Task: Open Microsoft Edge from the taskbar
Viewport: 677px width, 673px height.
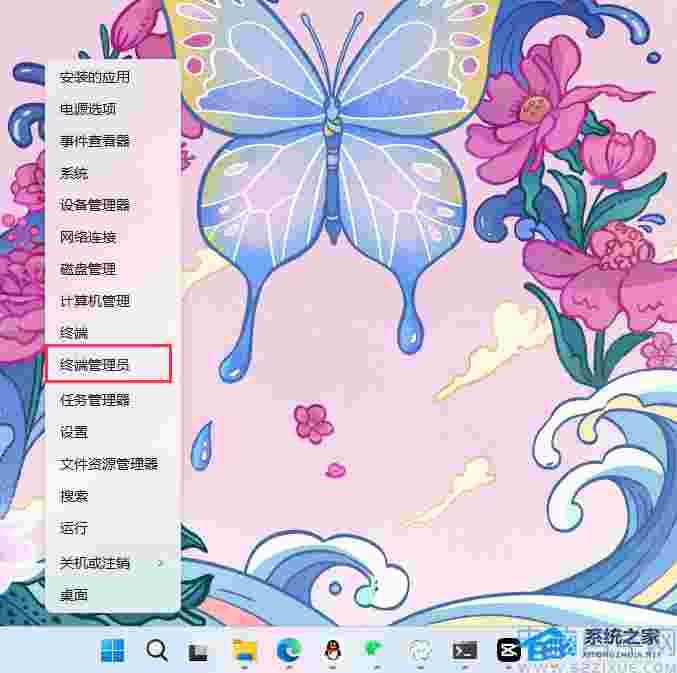Action: click(289, 651)
